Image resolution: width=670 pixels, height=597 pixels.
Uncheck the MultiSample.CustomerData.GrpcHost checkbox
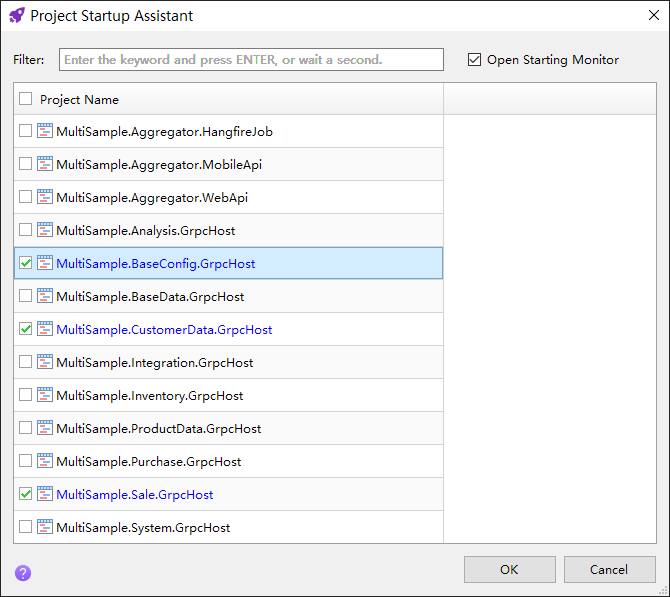(x=26, y=329)
